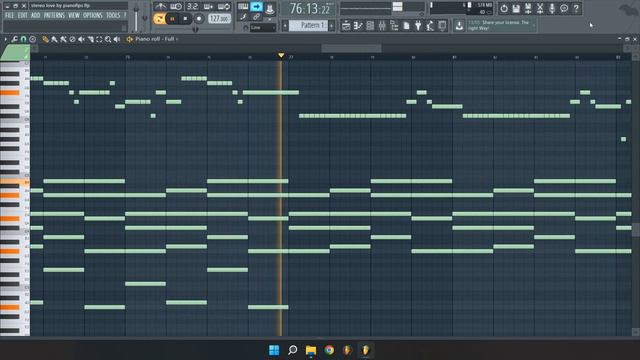The width and height of the screenshot is (640, 360).
Task: Open the TOOLS menu
Action: [x=113, y=16]
